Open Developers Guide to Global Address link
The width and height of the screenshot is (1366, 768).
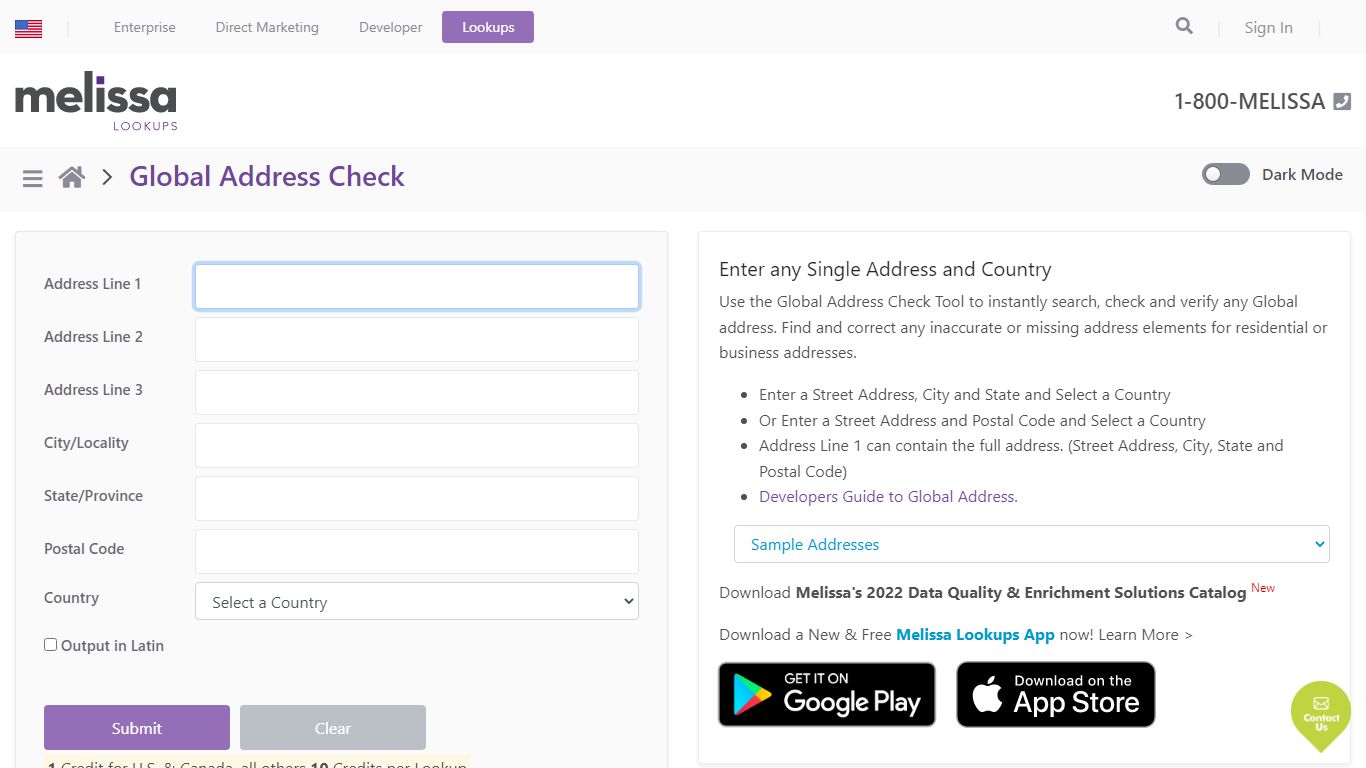click(888, 496)
